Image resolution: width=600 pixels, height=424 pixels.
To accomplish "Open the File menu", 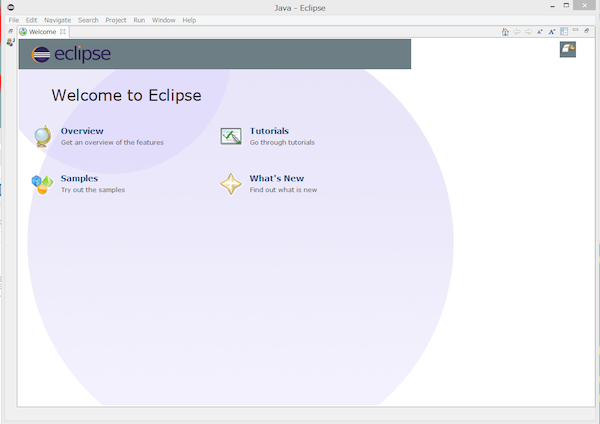I will (x=14, y=20).
